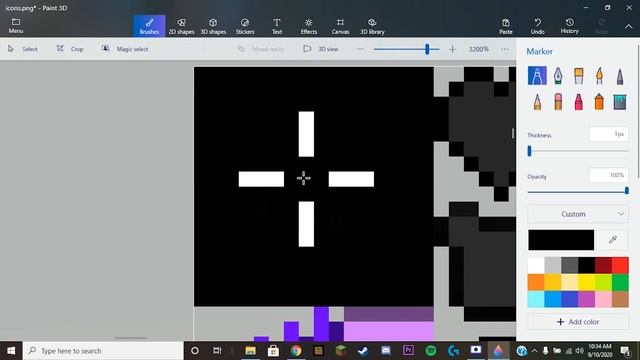This screenshot has height=360, width=640.
Task: Undo the last action
Action: pos(538,26)
